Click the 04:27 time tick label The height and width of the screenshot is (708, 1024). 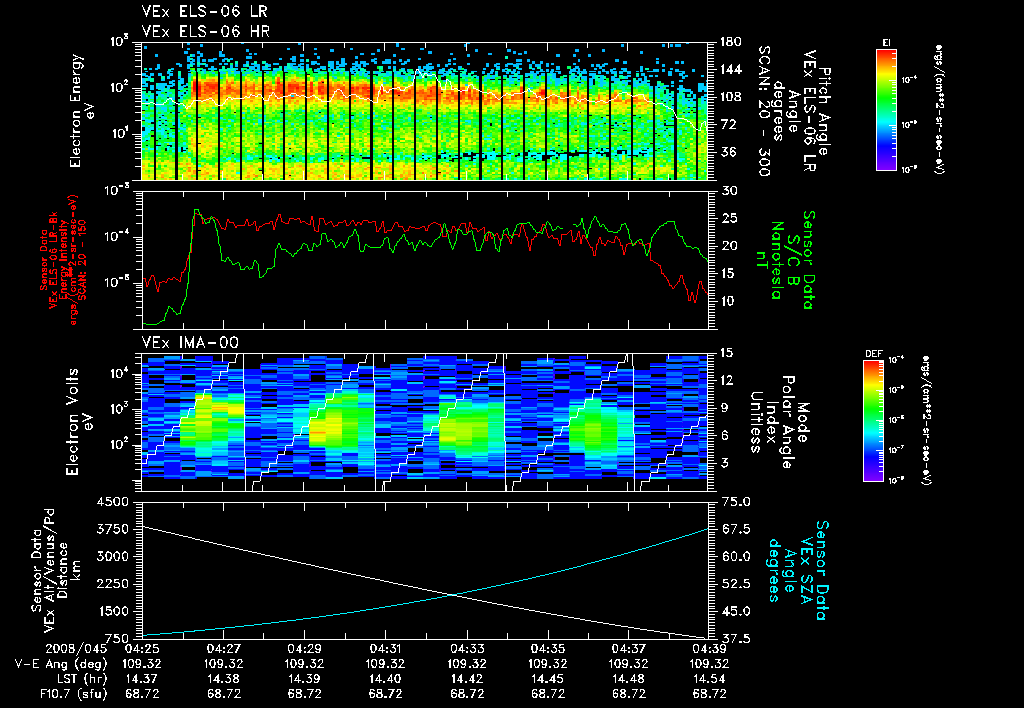pyautogui.click(x=223, y=649)
